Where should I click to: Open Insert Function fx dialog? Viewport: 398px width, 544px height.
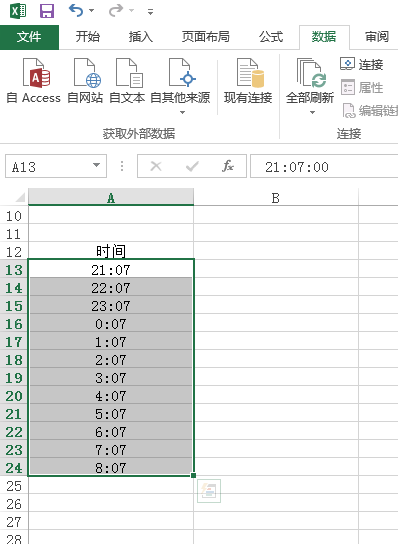tap(228, 167)
